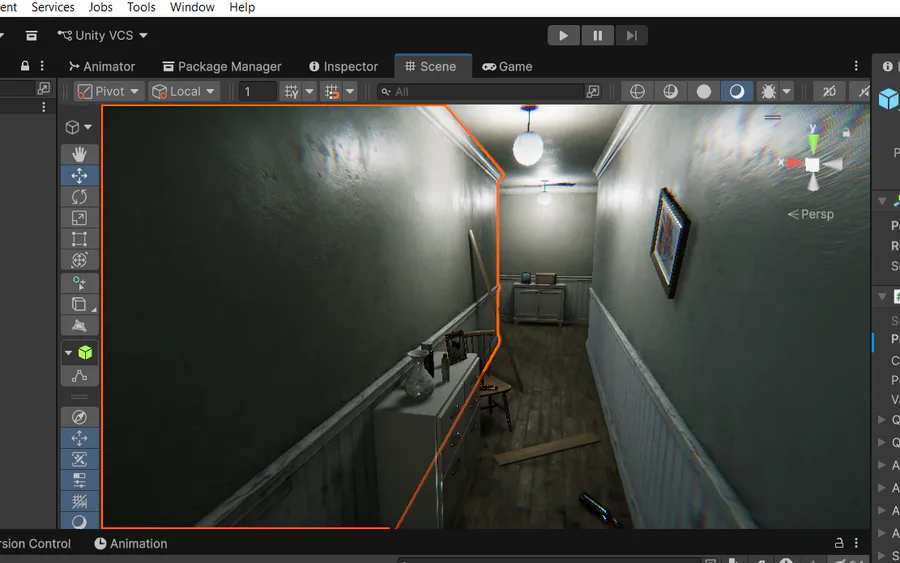This screenshot has height=563, width=900.
Task: Step one frame forward
Action: 631,36
